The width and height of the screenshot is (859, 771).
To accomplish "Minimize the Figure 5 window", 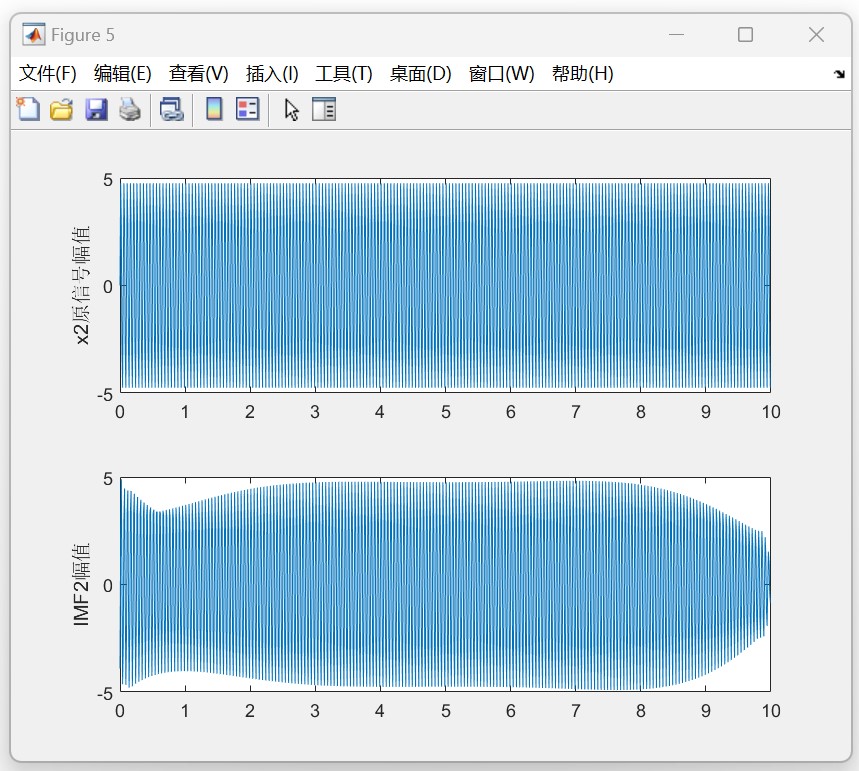I will tap(677, 35).
